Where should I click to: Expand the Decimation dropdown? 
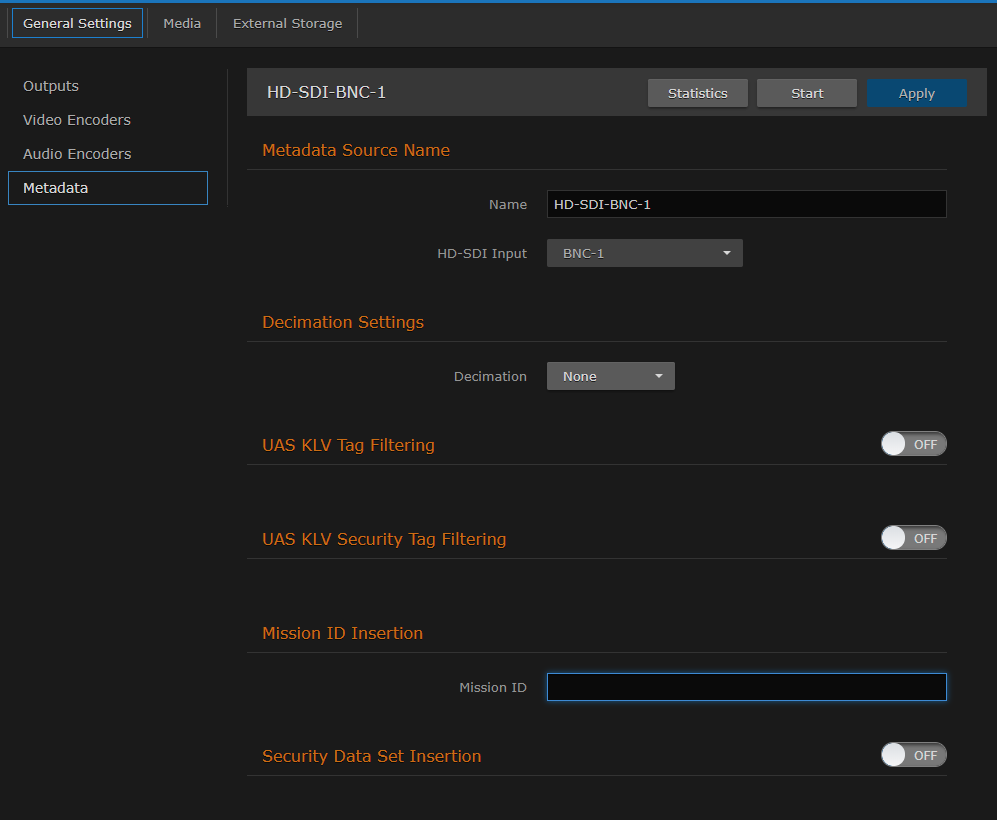610,376
